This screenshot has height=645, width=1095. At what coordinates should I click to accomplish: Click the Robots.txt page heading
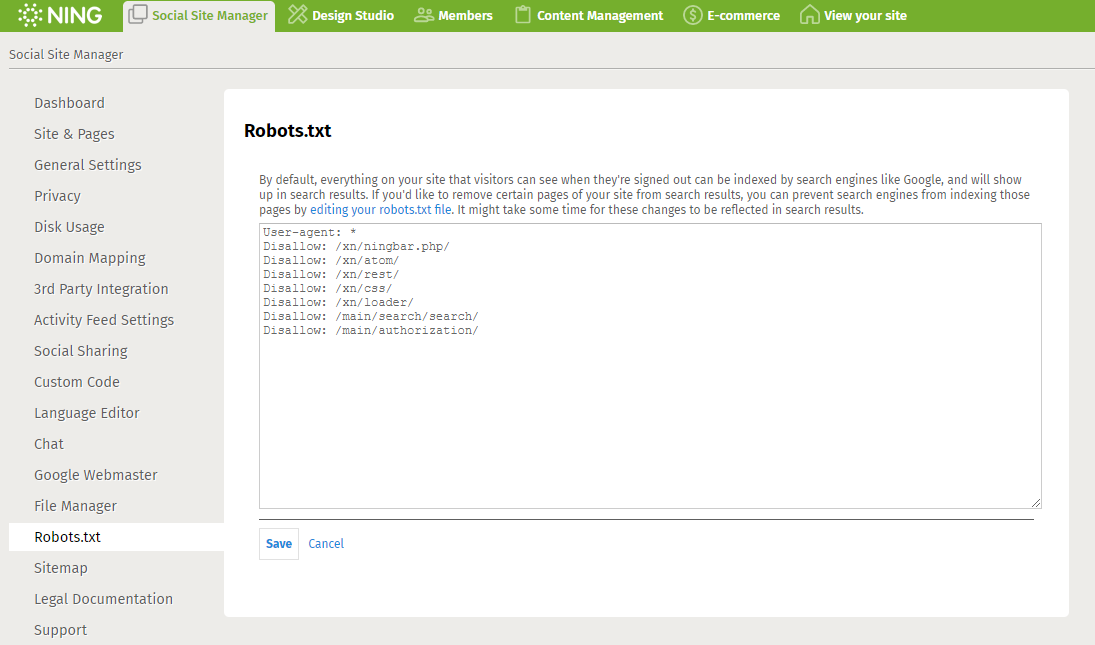(288, 131)
